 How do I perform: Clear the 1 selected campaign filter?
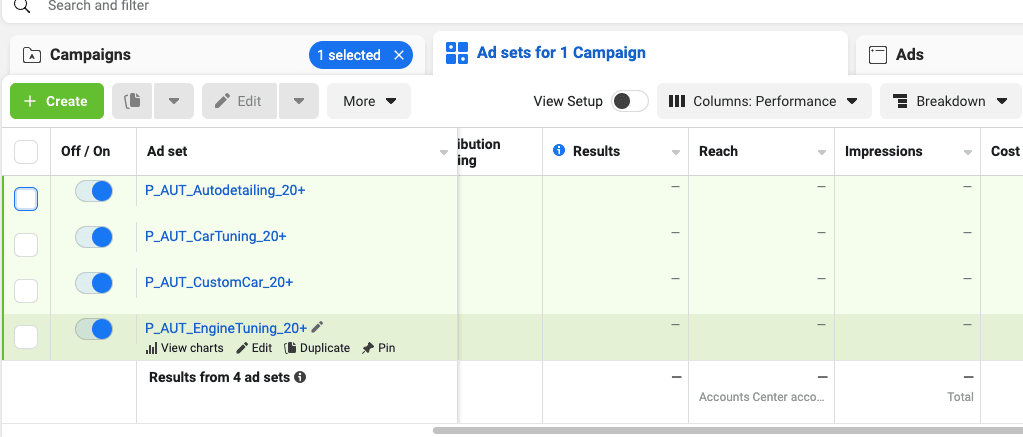[399, 55]
